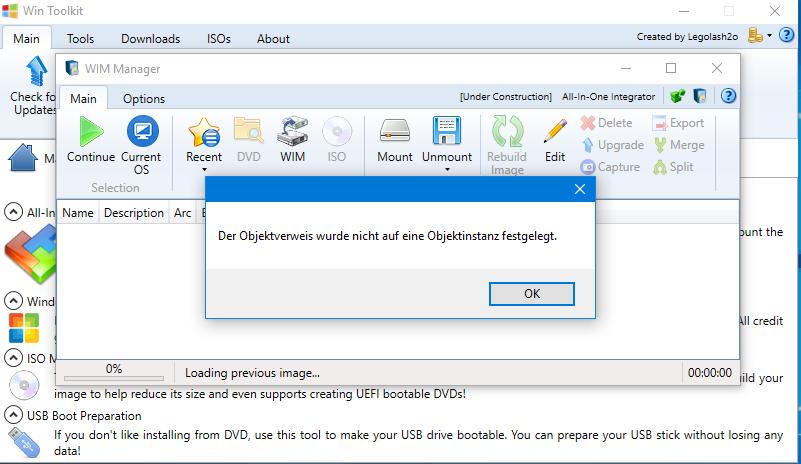This screenshot has width=801, height=464.
Task: Open the Recent images star icon
Action: [204, 132]
